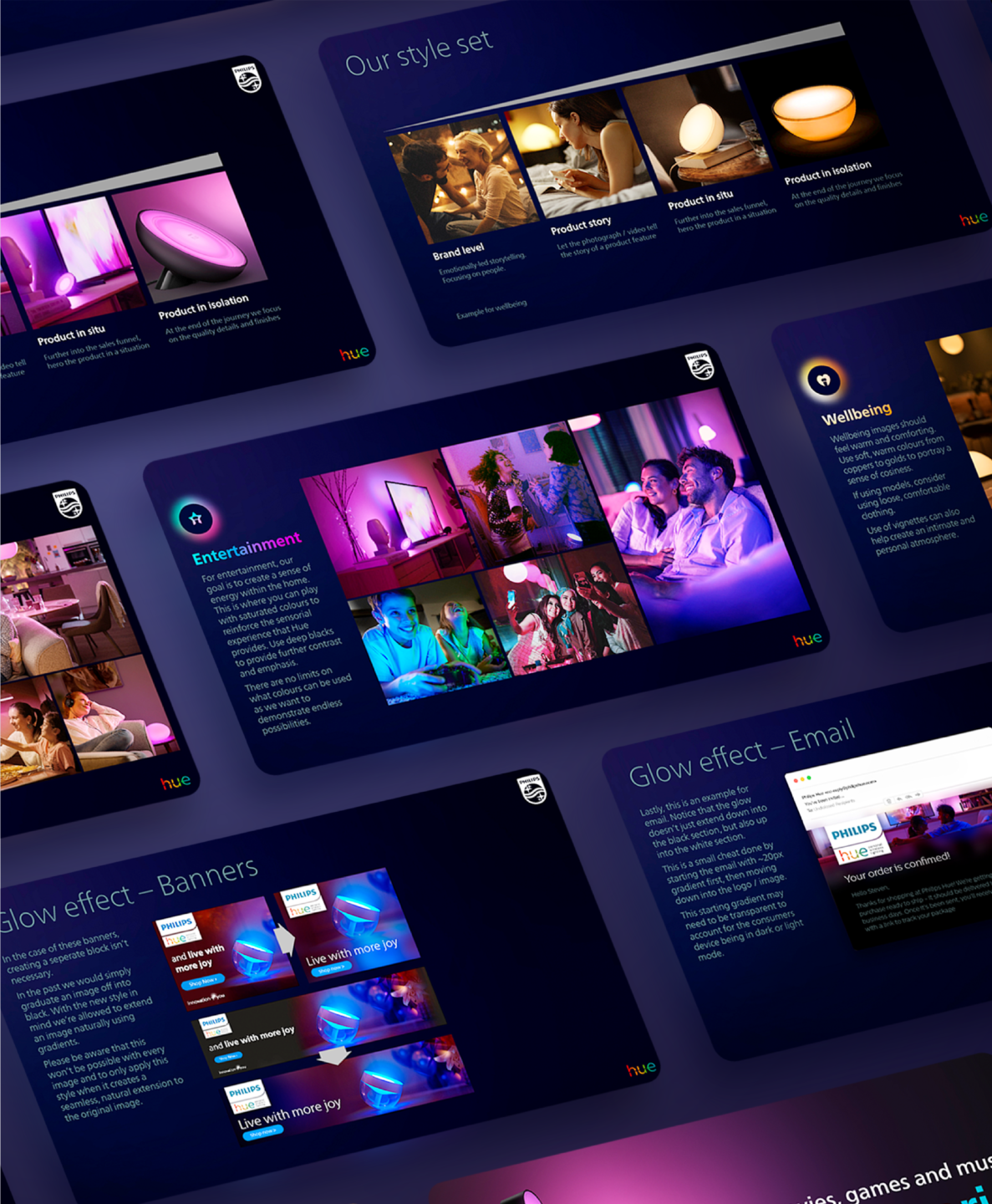The width and height of the screenshot is (992, 1204).
Task: Click the hue logo on Entertainment slide
Action: click(807, 640)
